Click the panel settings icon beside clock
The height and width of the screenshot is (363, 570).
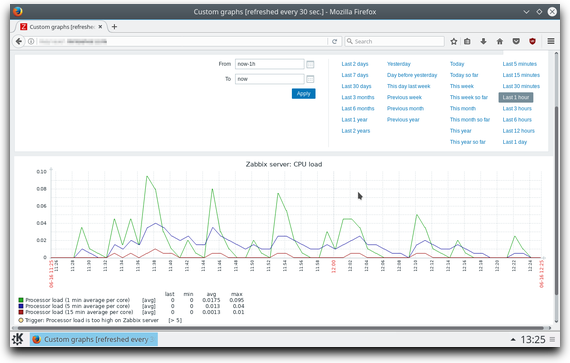click(552, 339)
